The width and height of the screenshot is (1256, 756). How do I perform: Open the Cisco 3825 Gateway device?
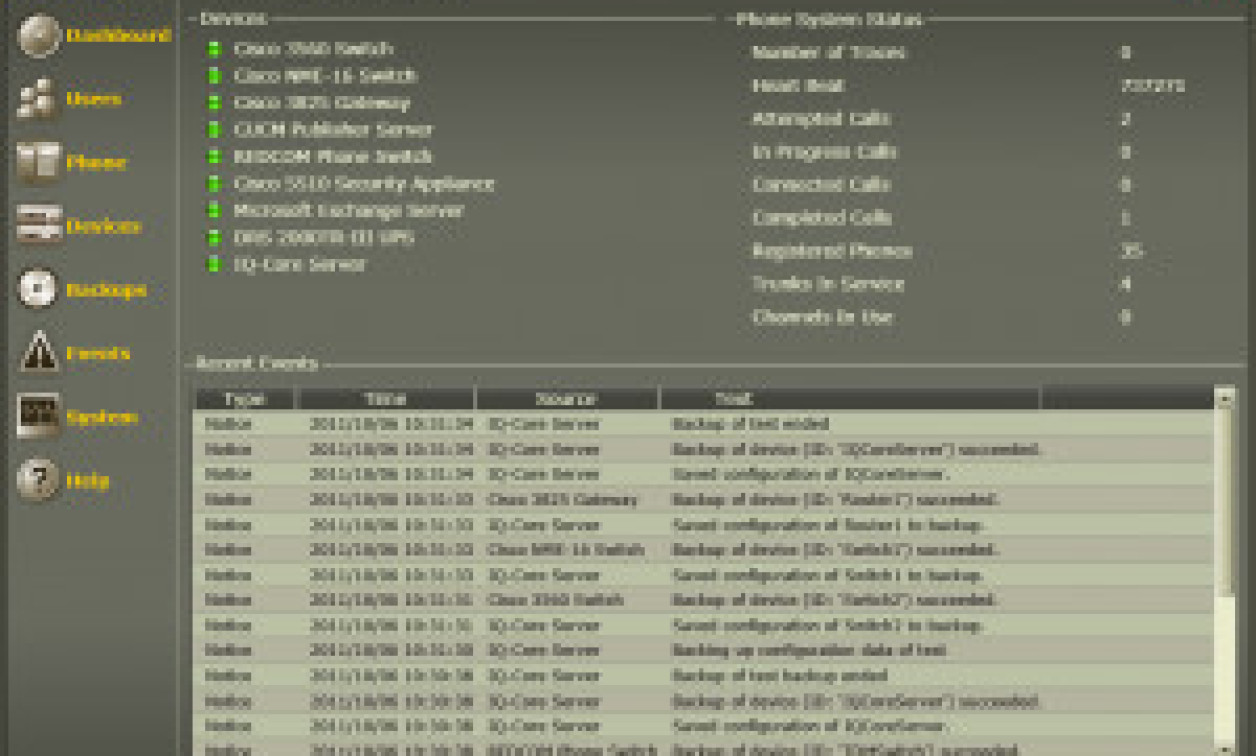(x=321, y=103)
